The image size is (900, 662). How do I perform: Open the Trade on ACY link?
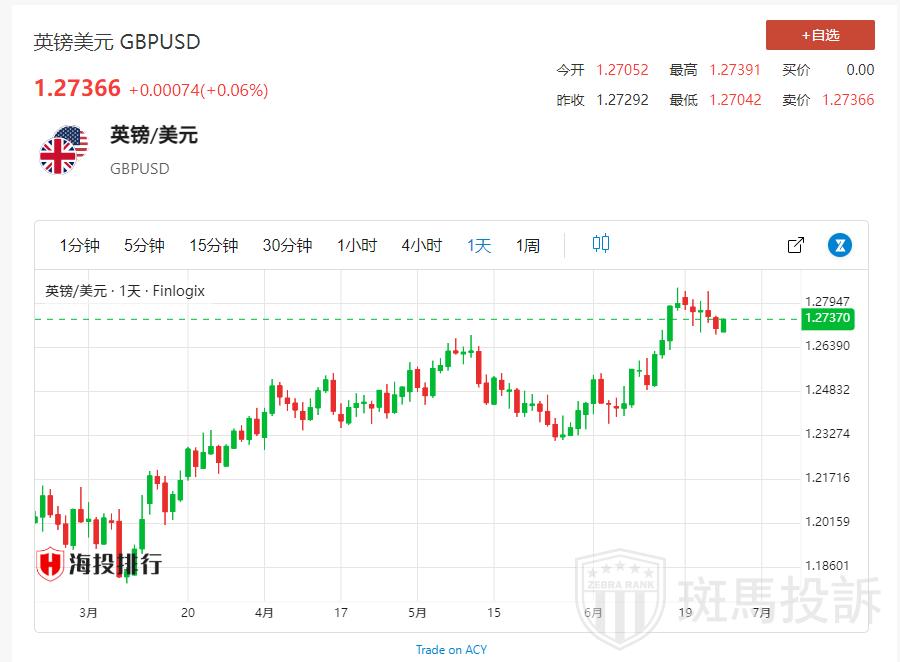451,650
